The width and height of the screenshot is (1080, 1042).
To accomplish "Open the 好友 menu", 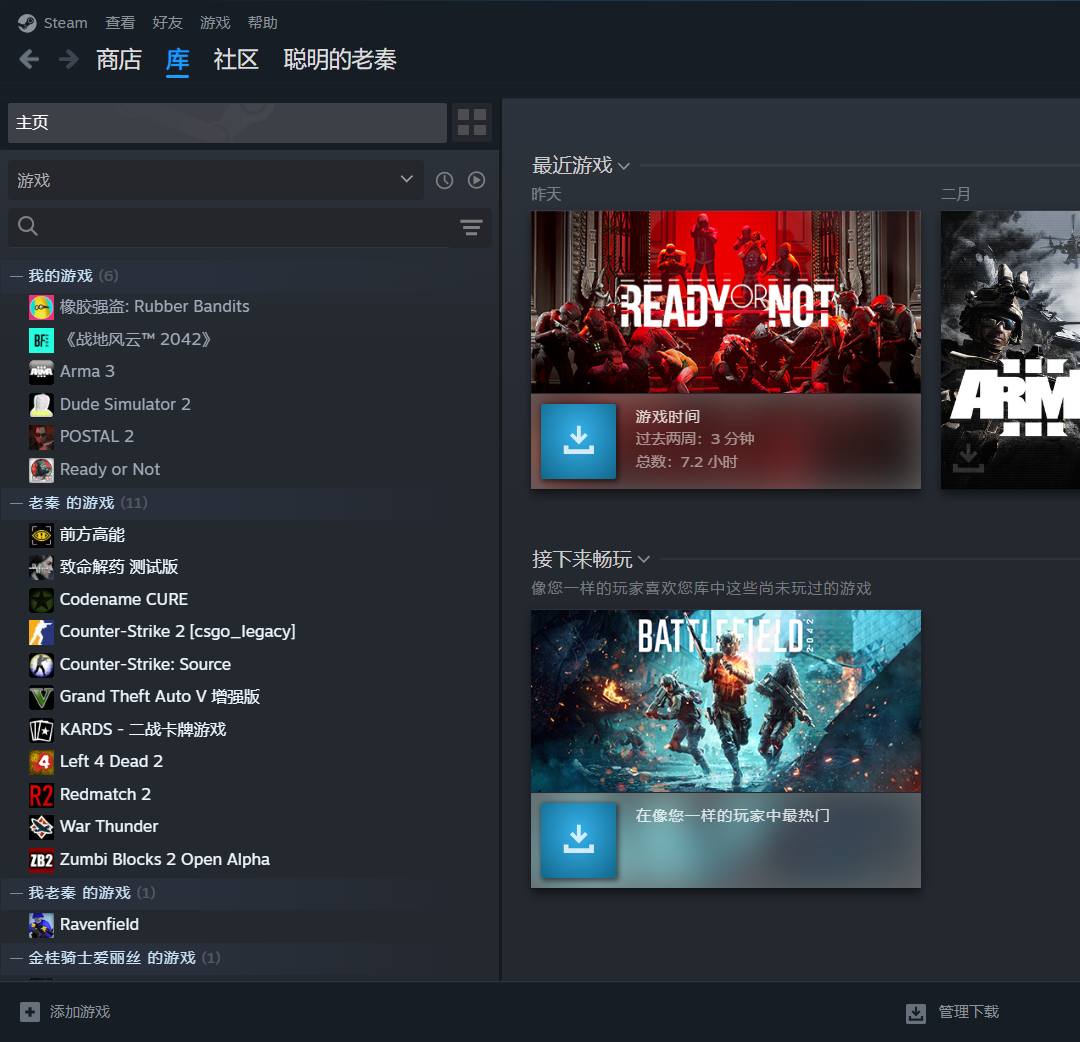I will [x=167, y=23].
